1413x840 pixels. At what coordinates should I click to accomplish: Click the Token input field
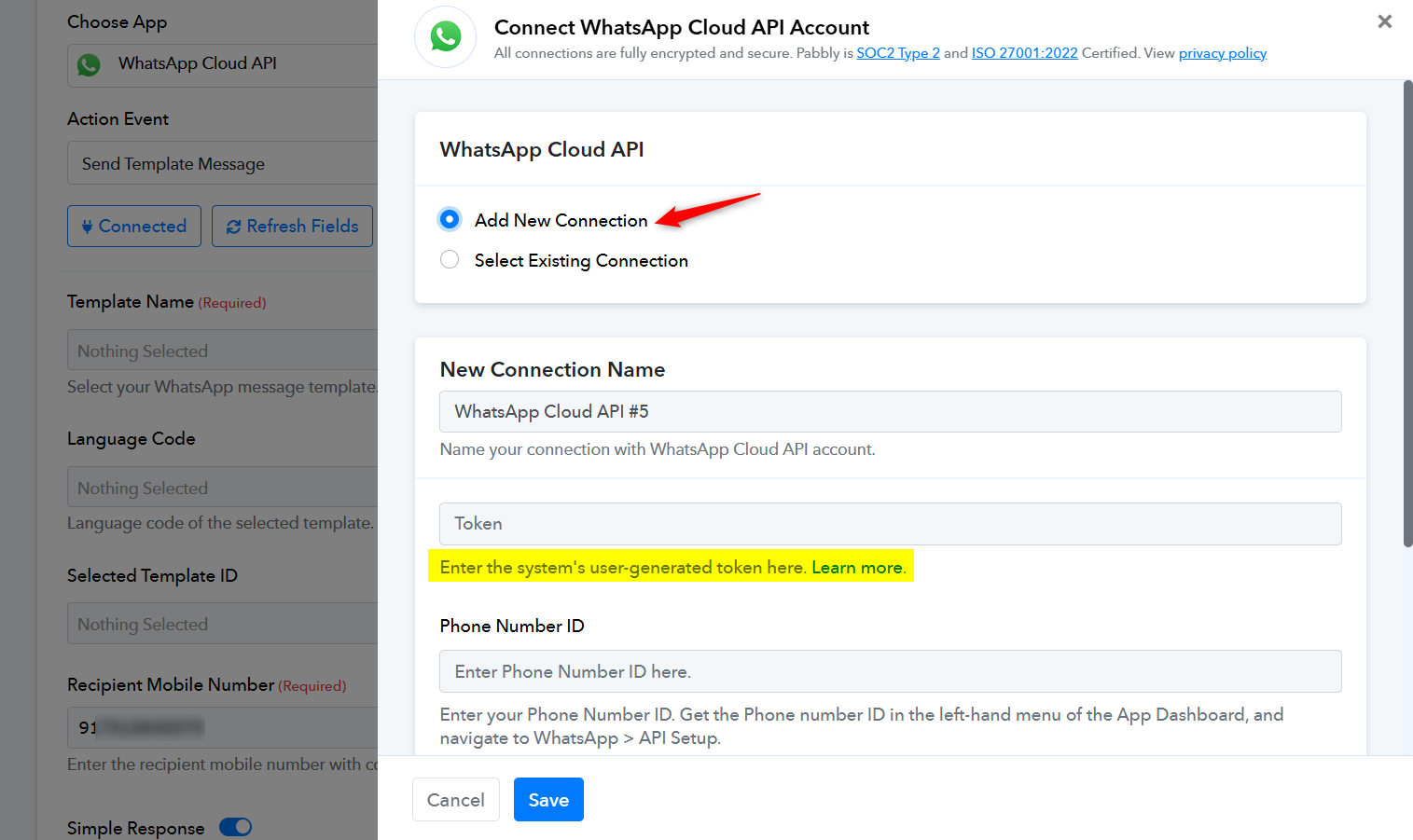[x=891, y=524]
